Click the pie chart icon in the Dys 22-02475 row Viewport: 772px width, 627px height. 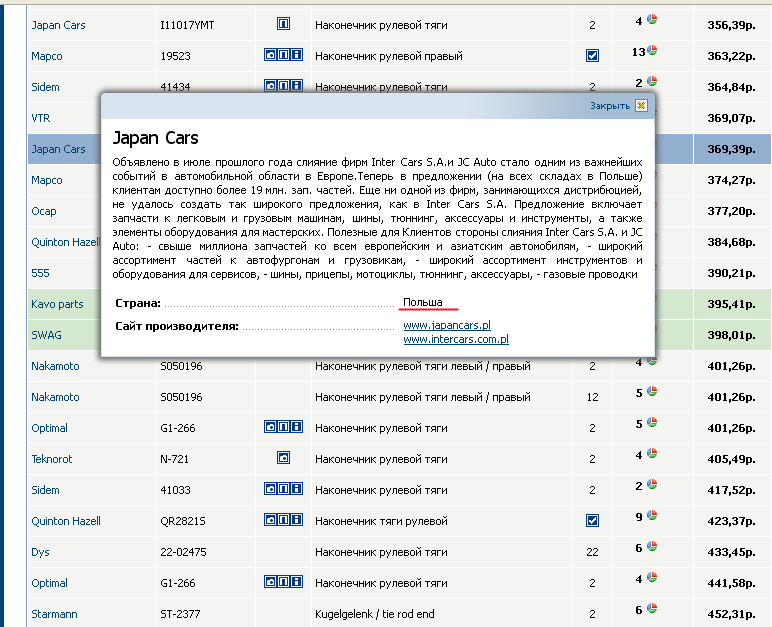pos(652,546)
